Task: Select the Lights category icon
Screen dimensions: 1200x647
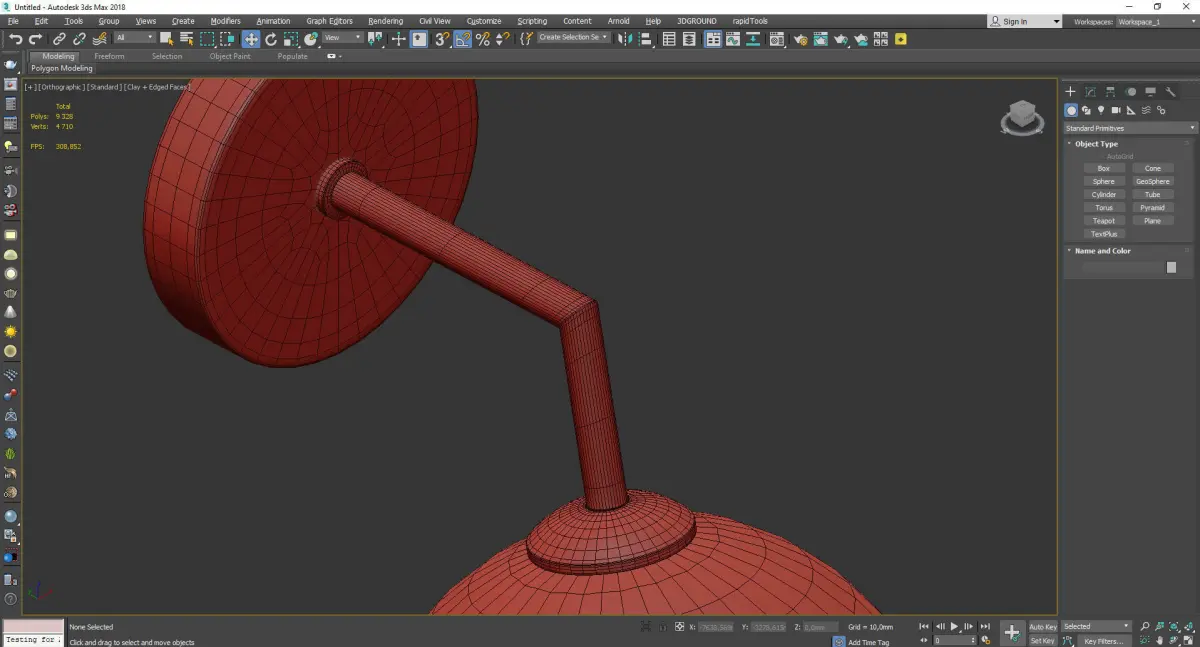Action: [1101, 110]
